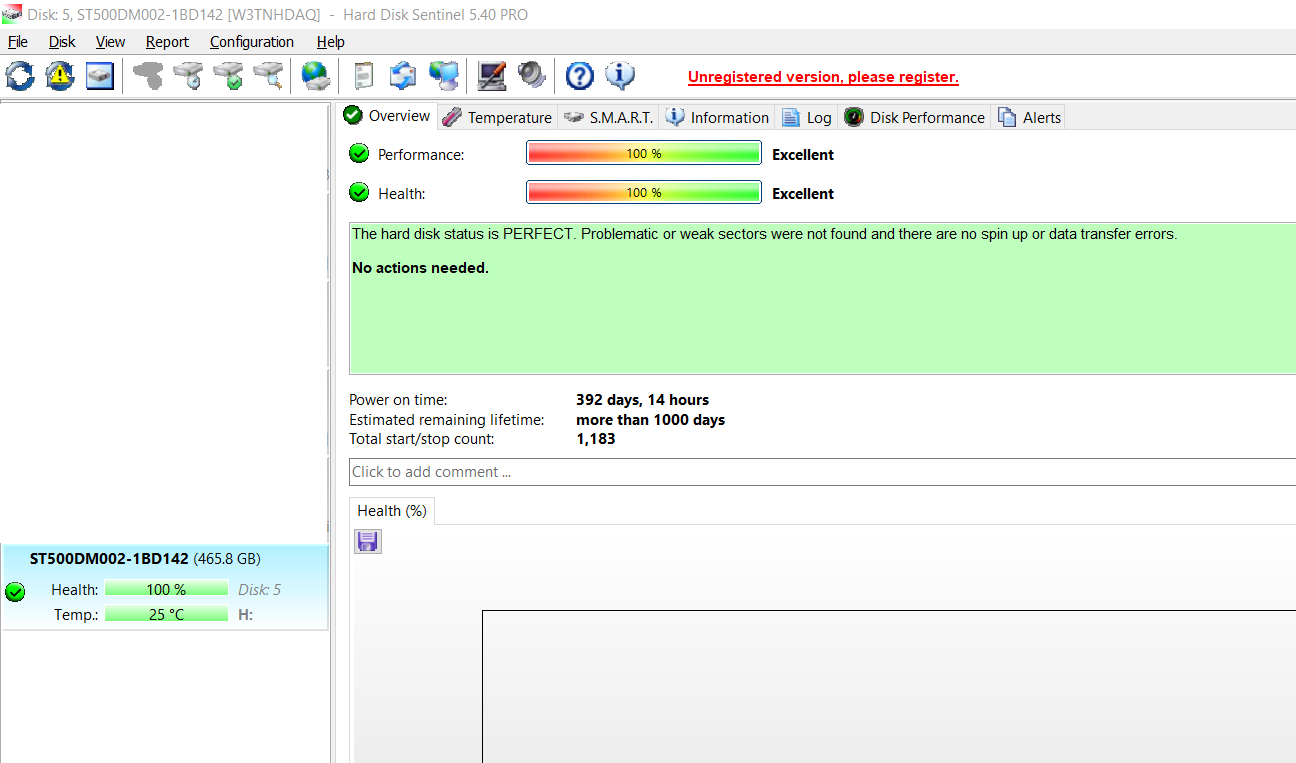Click the blue arrows send toolbar icon

[403, 75]
